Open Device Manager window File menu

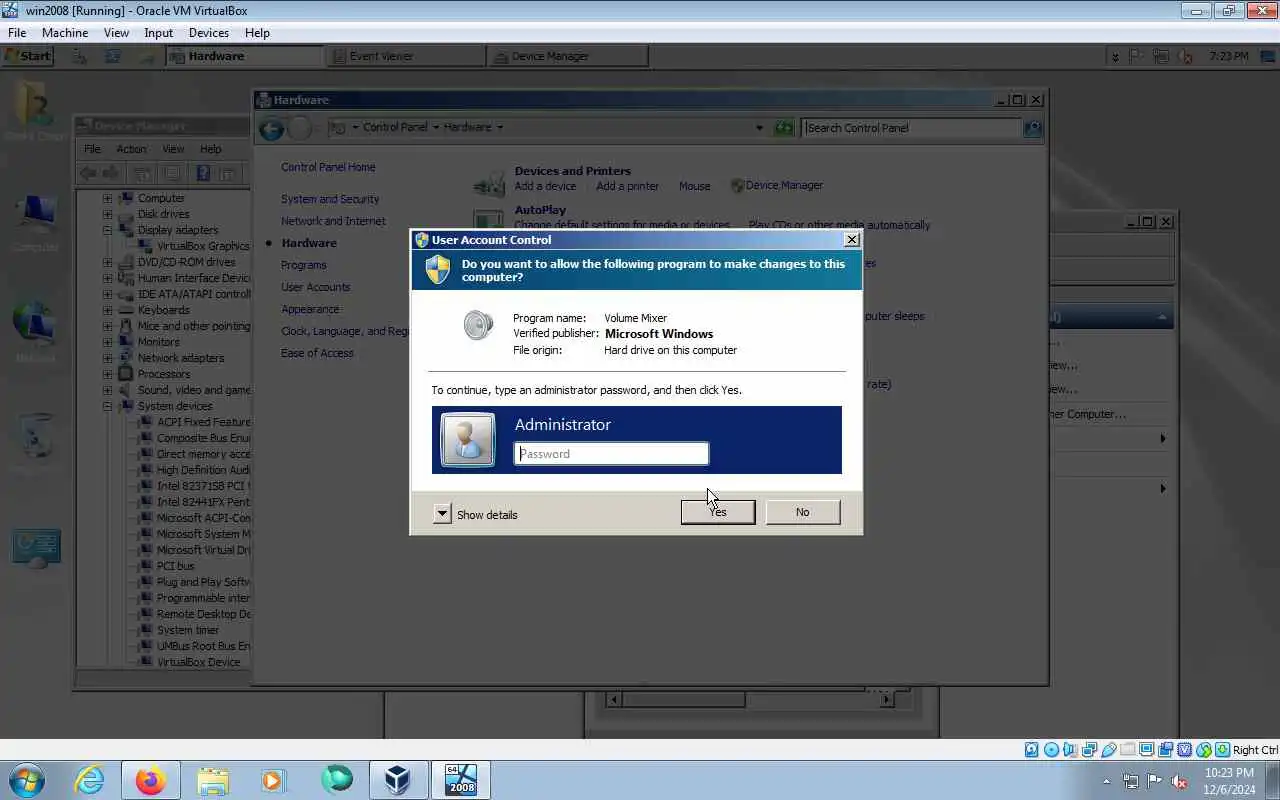[92, 149]
